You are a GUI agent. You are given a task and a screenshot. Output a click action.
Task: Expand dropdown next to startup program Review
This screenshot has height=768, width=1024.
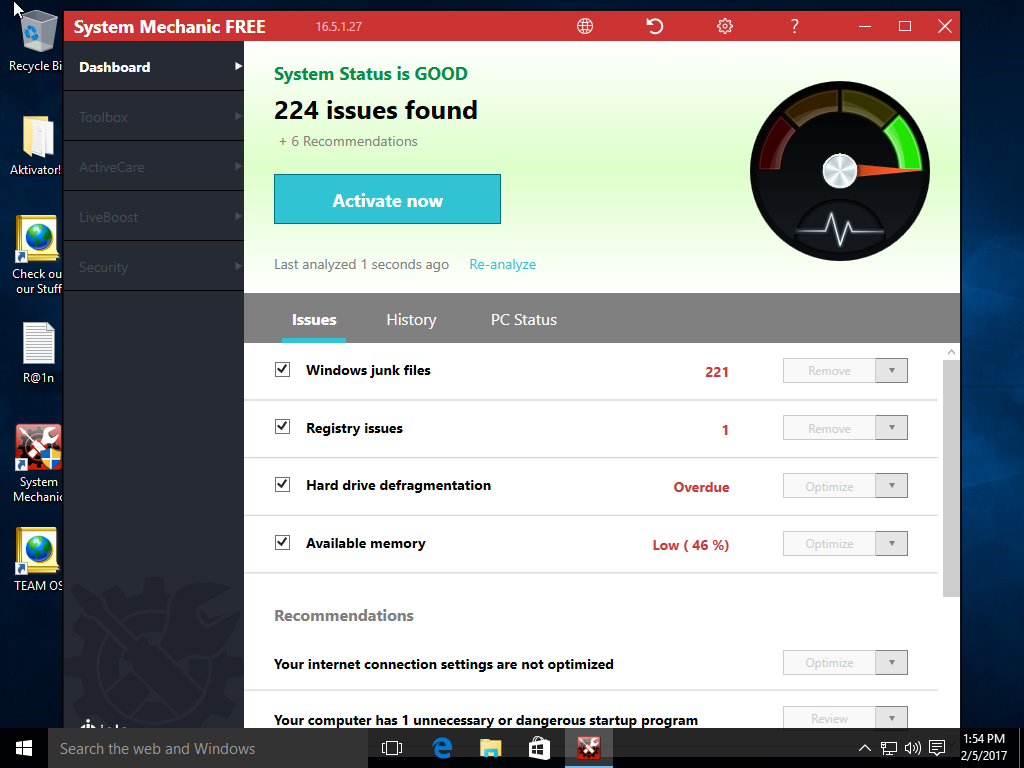click(x=891, y=718)
